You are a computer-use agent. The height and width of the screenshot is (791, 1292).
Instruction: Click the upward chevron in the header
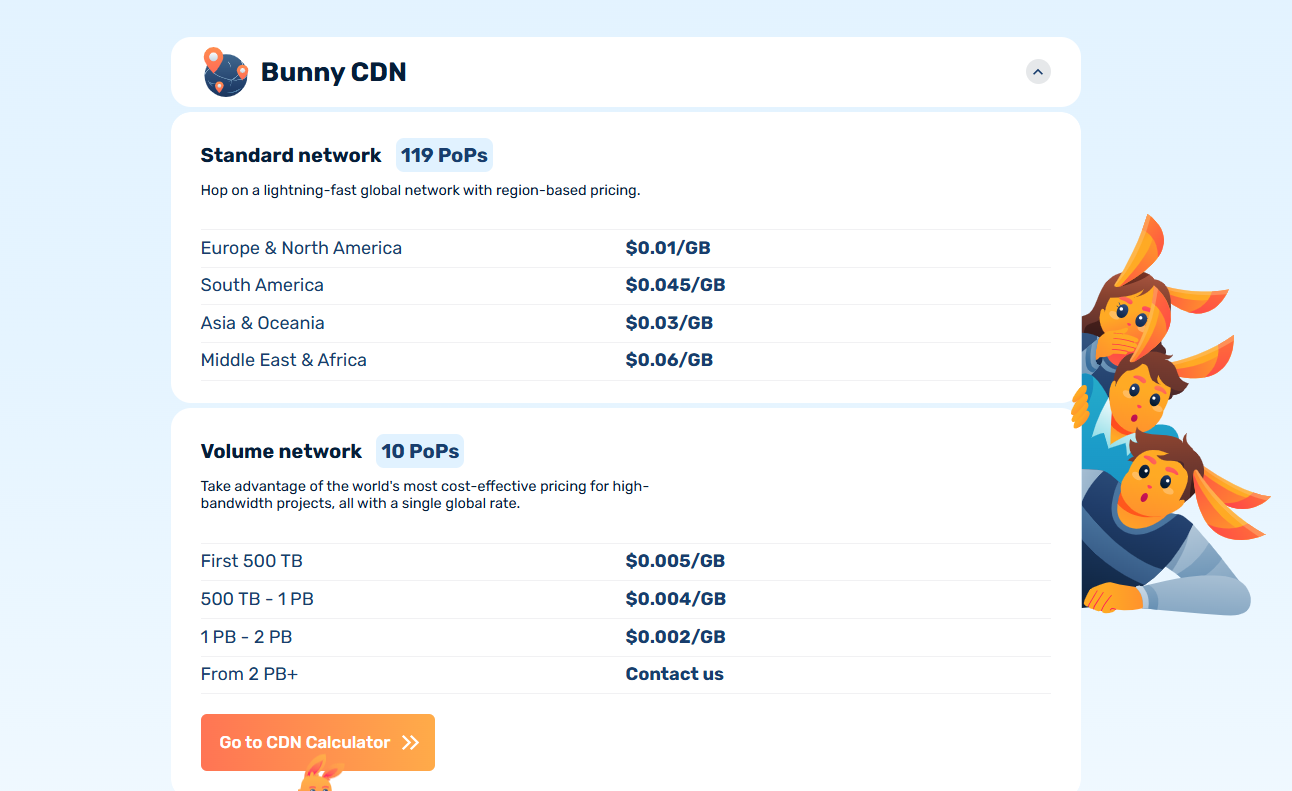pyautogui.click(x=1037, y=71)
